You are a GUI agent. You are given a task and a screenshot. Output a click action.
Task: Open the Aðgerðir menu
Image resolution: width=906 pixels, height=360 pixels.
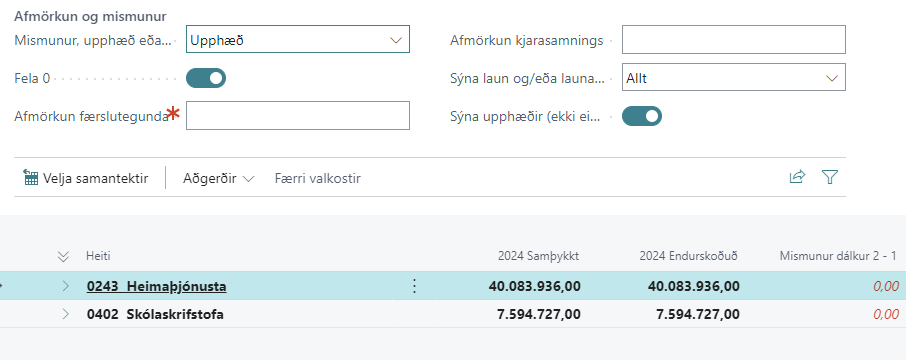pos(218,178)
